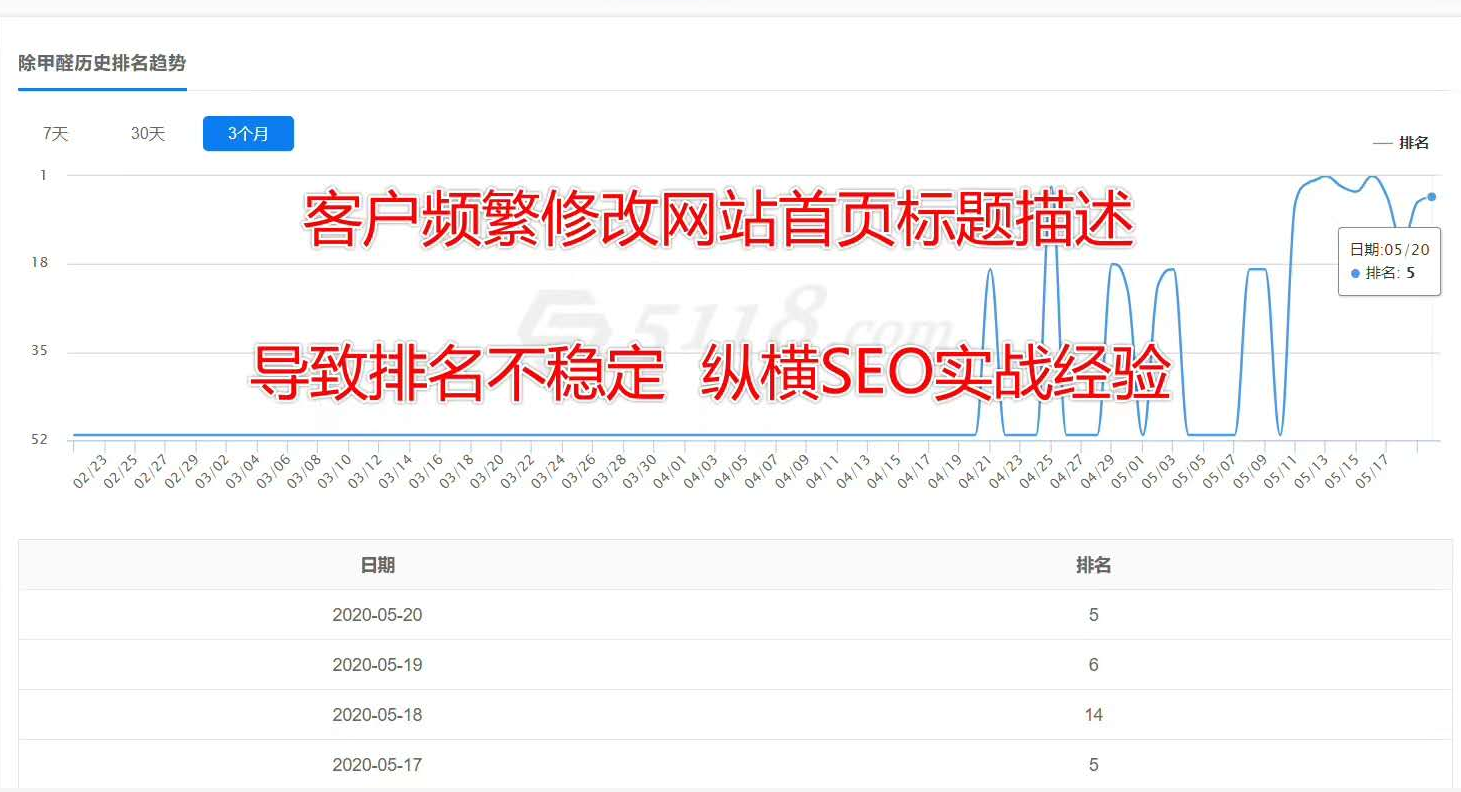Click the active 3个月 range button
The image size is (1461, 792).
(248, 134)
